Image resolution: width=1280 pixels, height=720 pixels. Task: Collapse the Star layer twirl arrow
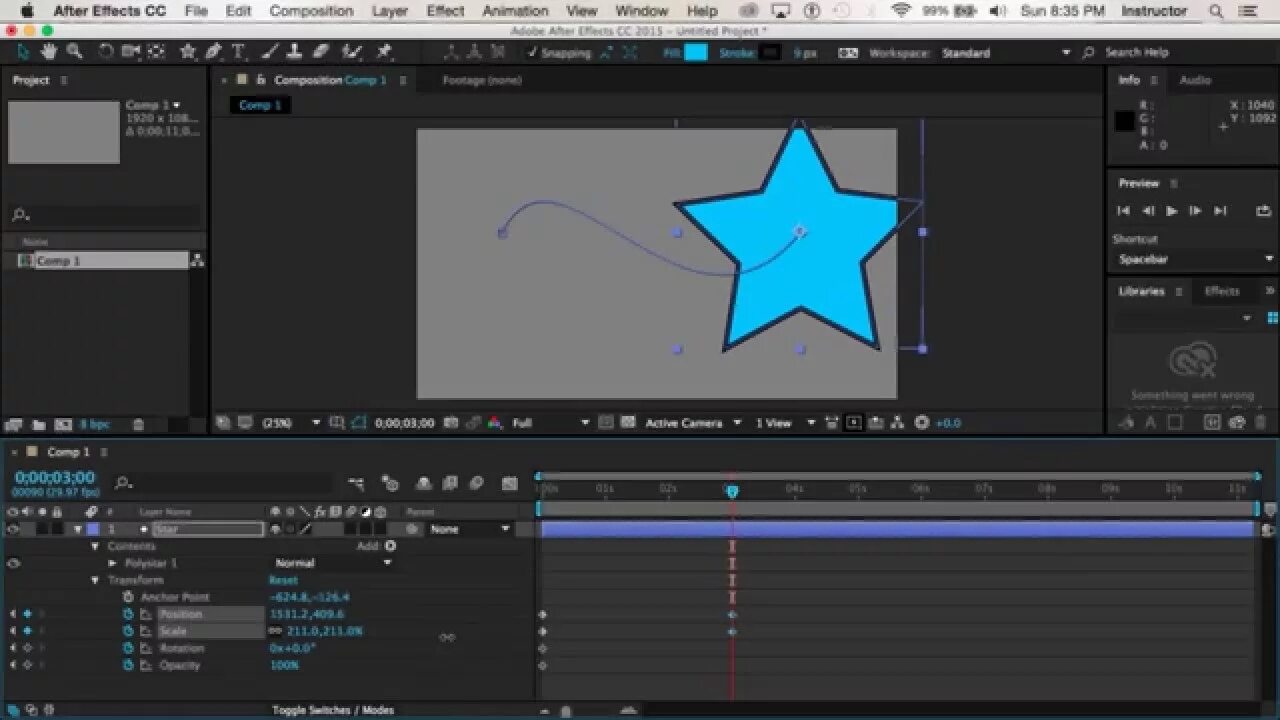(x=78, y=529)
